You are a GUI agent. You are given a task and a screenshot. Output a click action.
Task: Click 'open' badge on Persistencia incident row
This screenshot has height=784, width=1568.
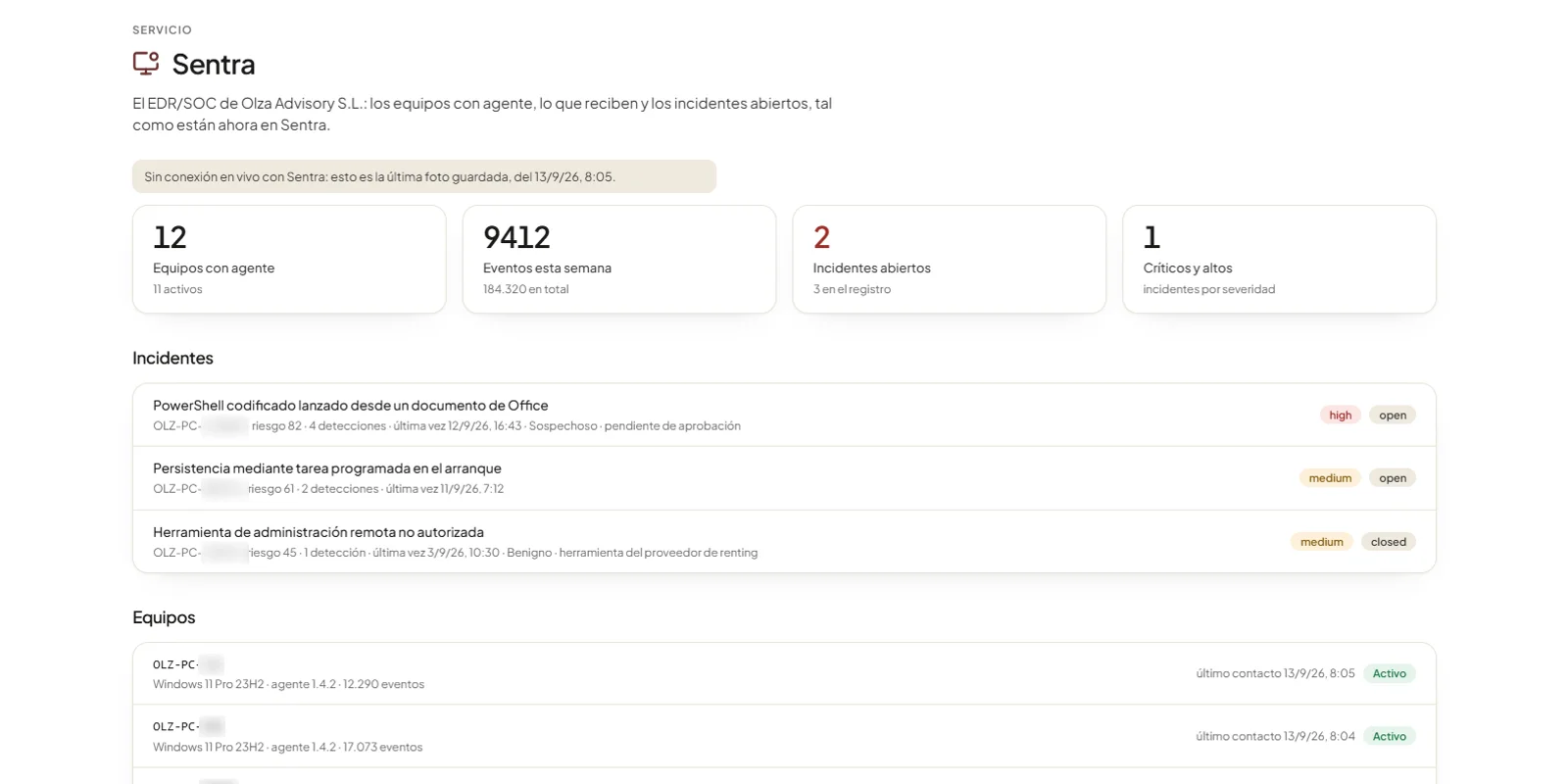[1393, 478]
